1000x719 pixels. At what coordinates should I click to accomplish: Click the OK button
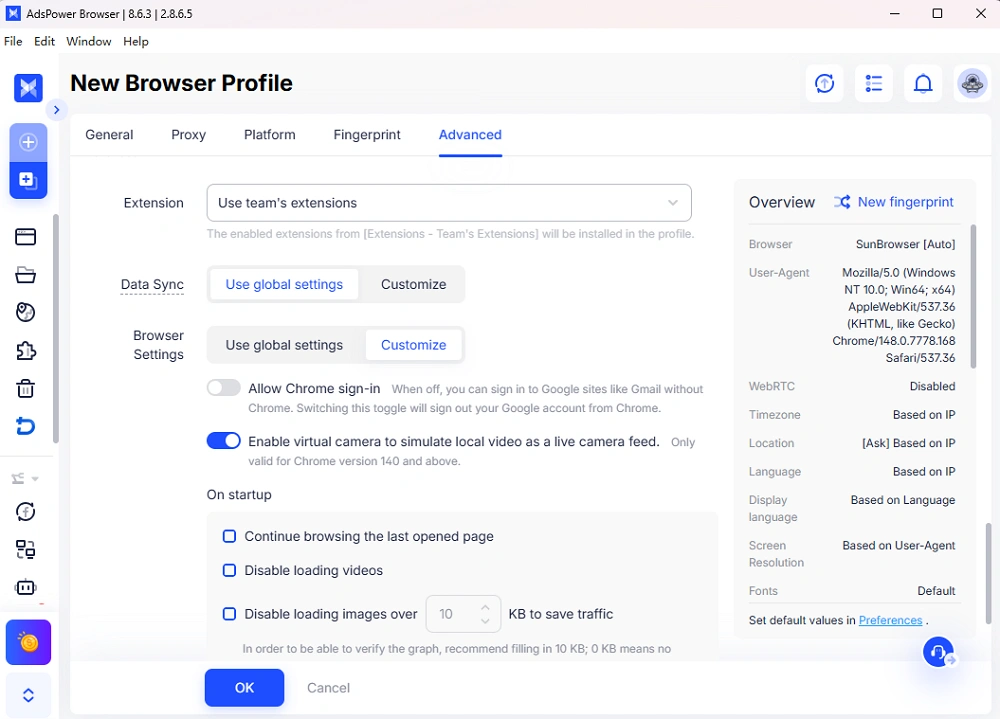click(244, 688)
